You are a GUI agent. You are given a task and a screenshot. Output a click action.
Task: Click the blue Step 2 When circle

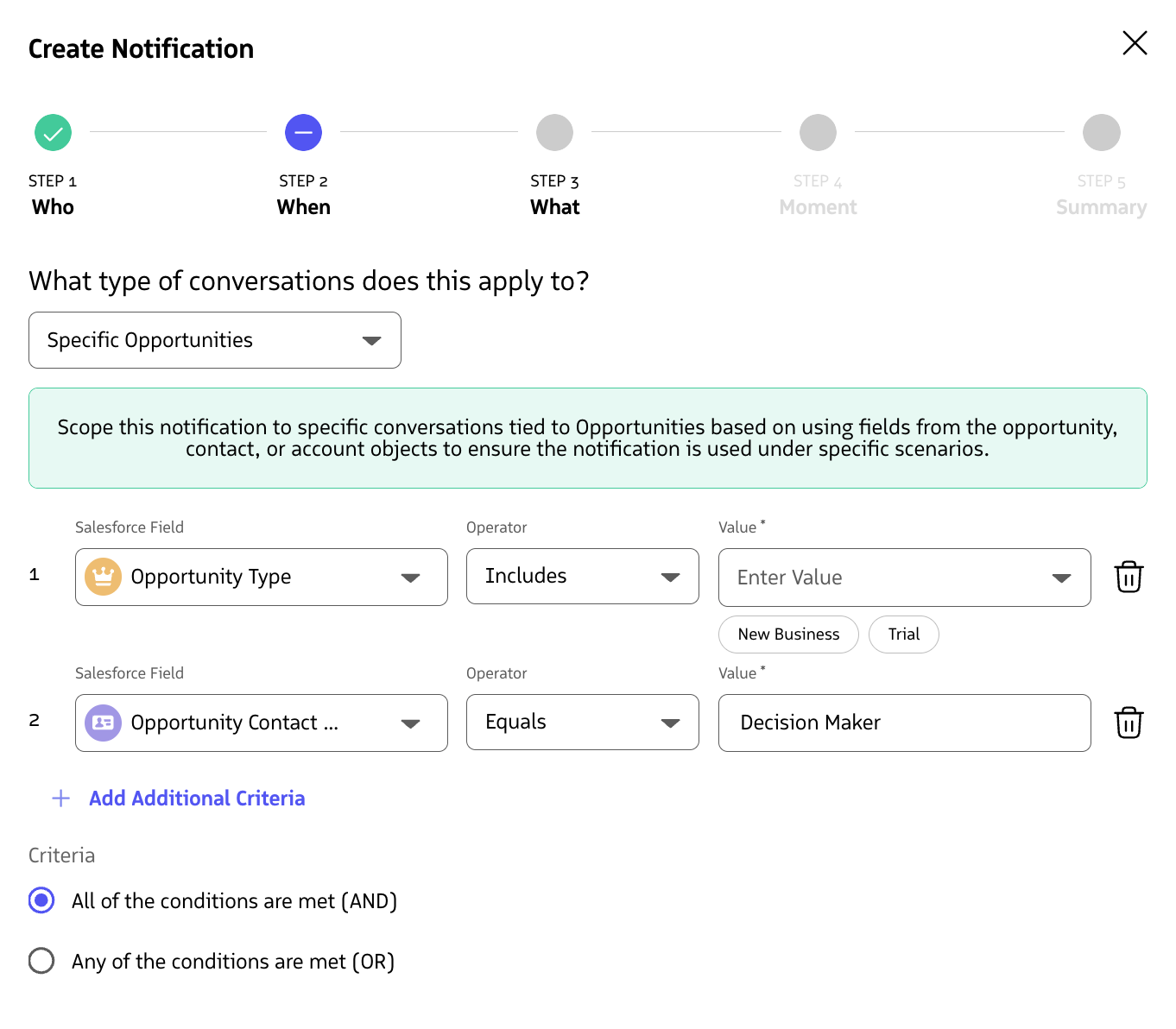303,133
